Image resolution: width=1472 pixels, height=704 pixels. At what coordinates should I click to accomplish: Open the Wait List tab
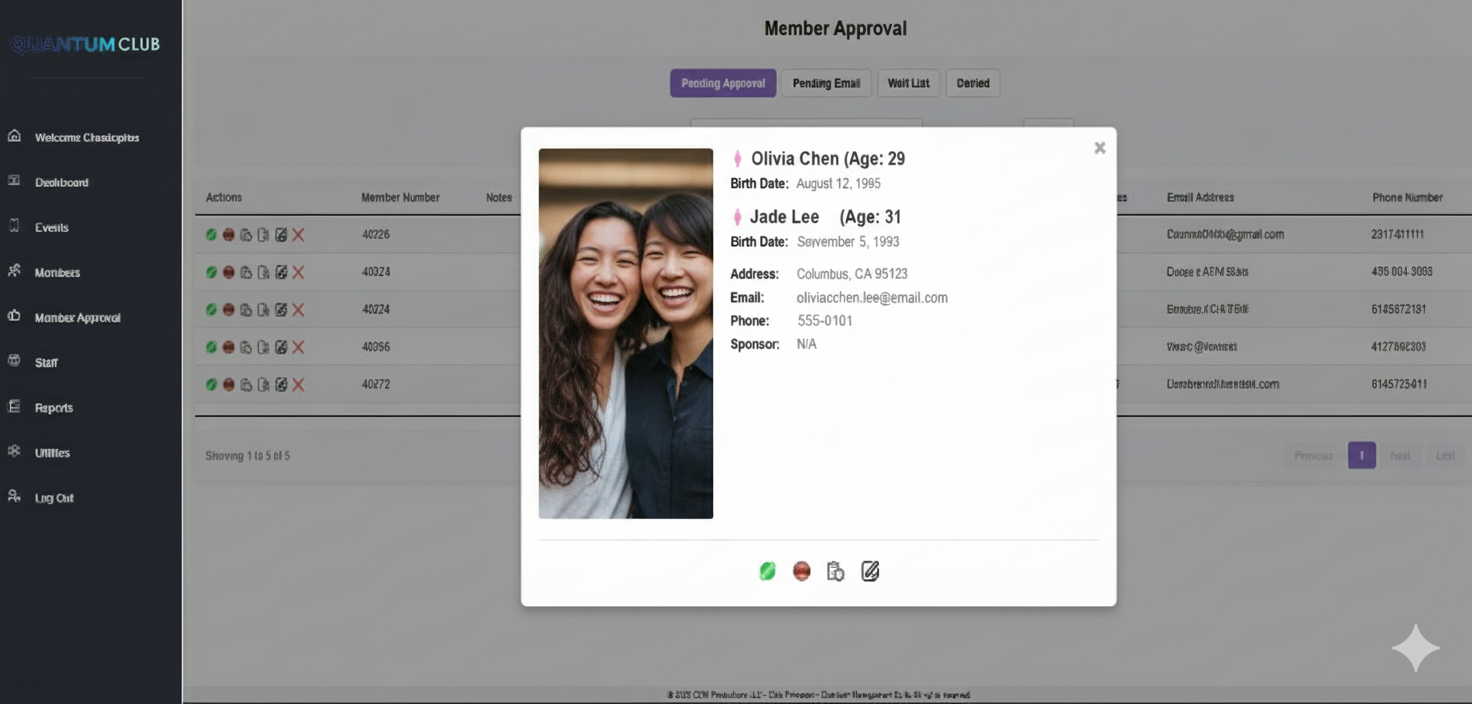point(908,83)
